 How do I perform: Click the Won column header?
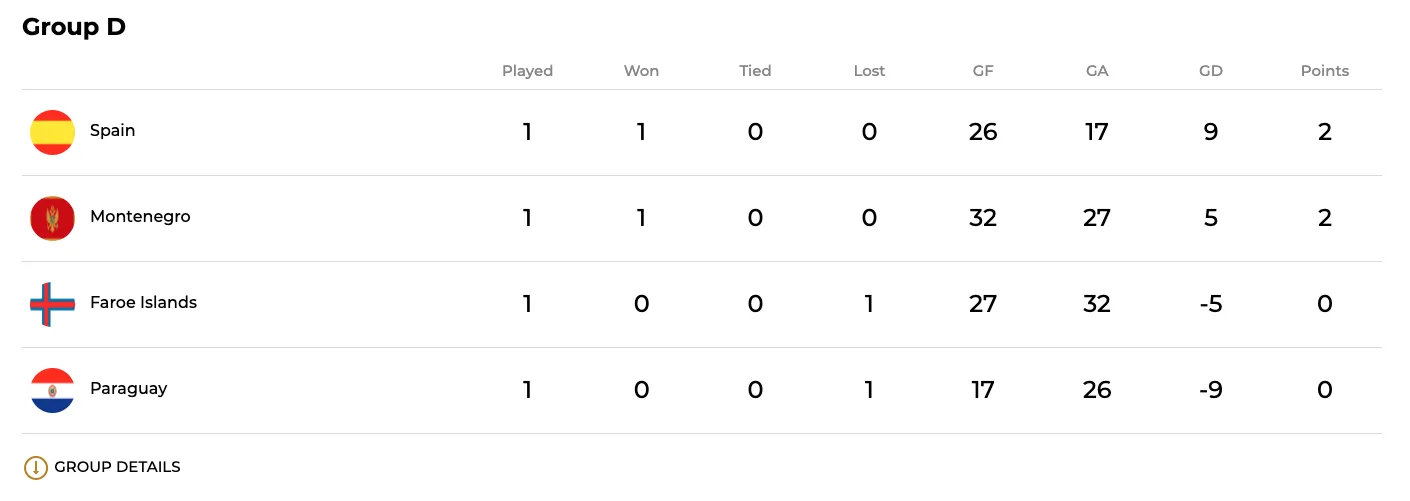pyautogui.click(x=641, y=71)
